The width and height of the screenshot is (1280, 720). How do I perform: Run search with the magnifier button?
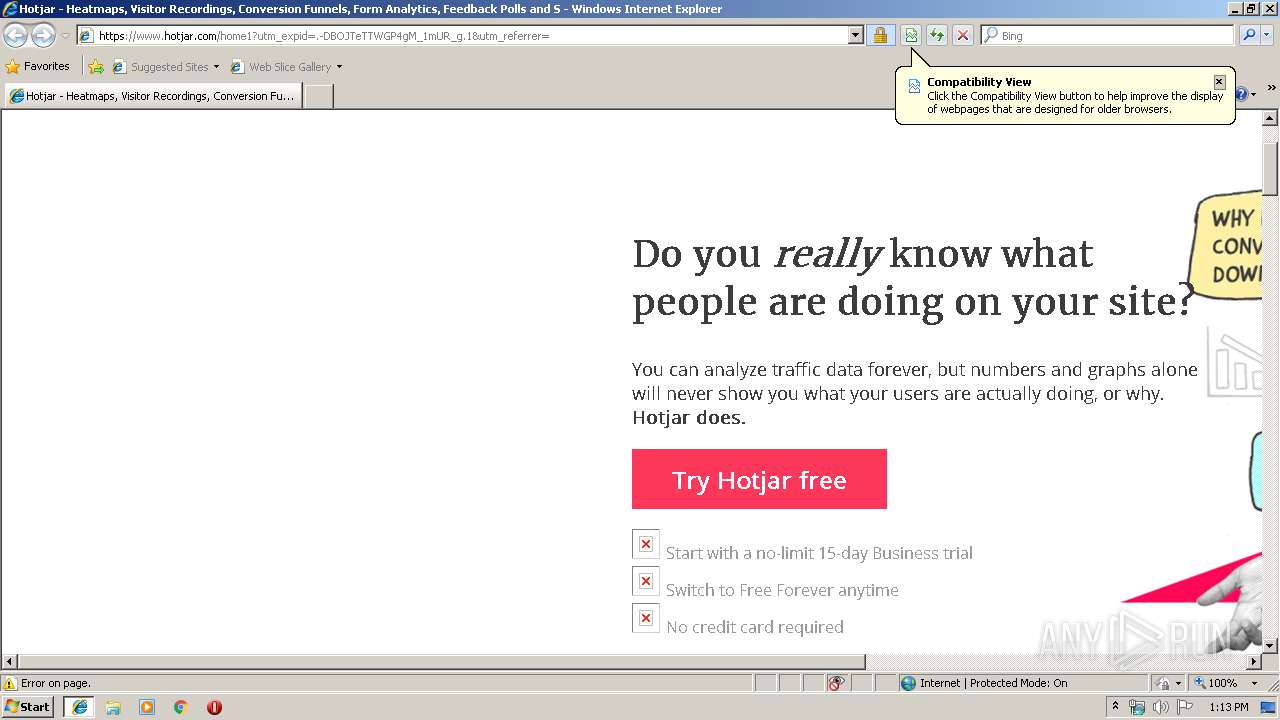click(x=1249, y=36)
